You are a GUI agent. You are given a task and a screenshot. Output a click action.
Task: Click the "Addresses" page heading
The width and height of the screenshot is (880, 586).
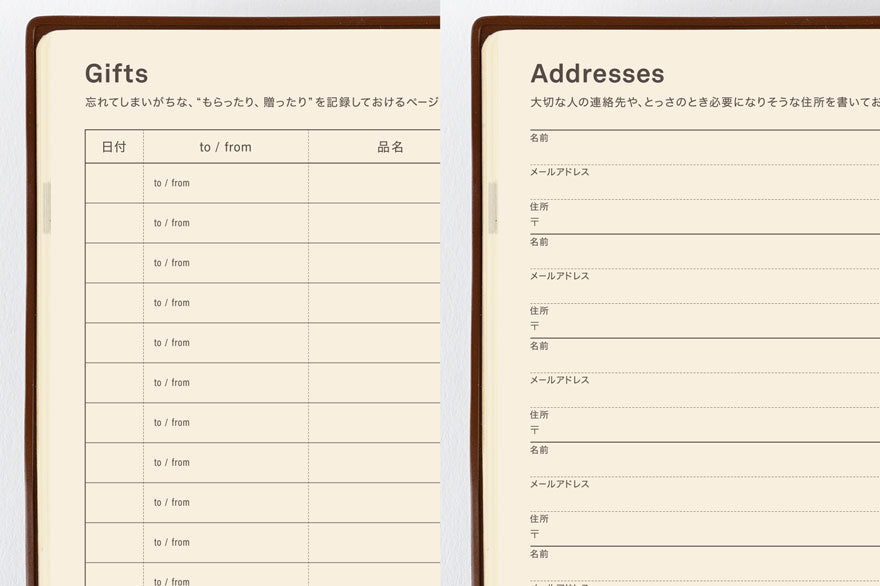pyautogui.click(x=598, y=73)
